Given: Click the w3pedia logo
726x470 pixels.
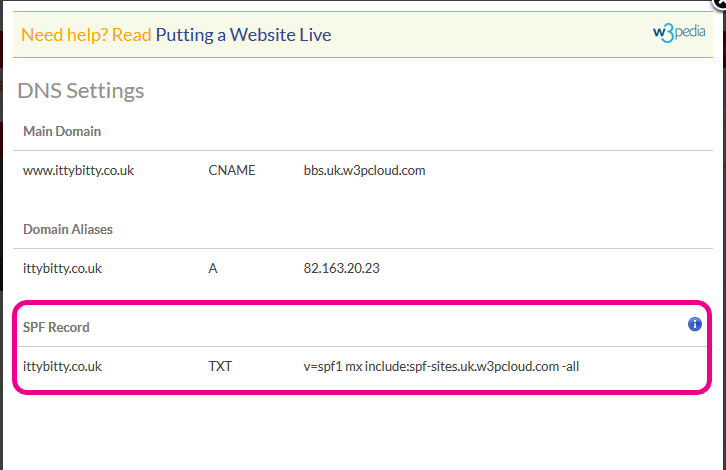Looking at the screenshot, I should (679, 33).
